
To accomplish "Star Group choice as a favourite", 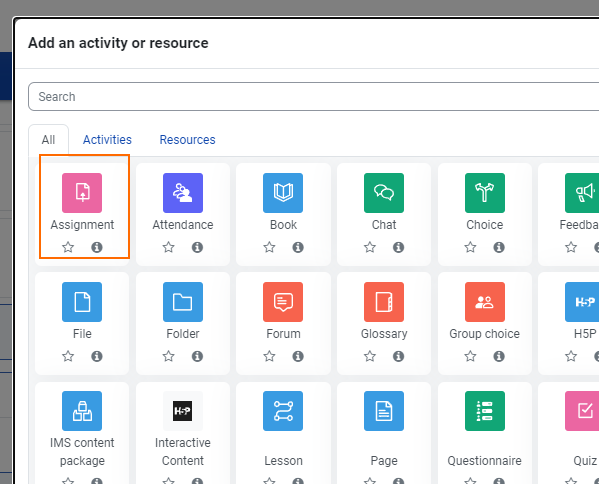I will (470, 356).
